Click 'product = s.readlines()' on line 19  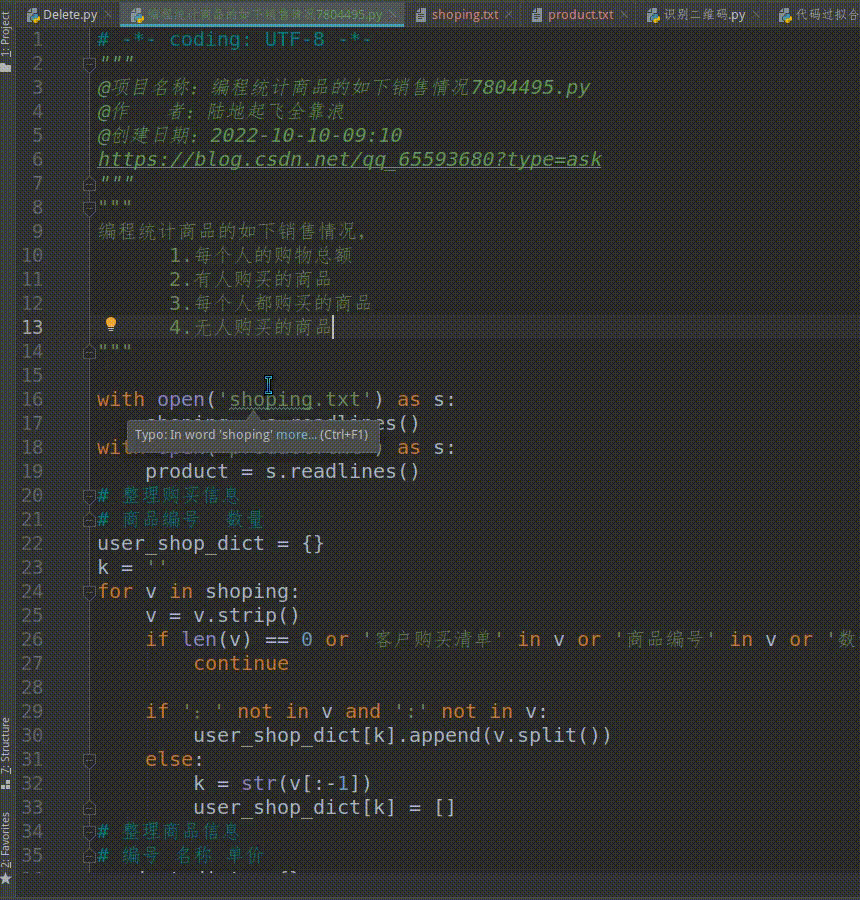282,471
